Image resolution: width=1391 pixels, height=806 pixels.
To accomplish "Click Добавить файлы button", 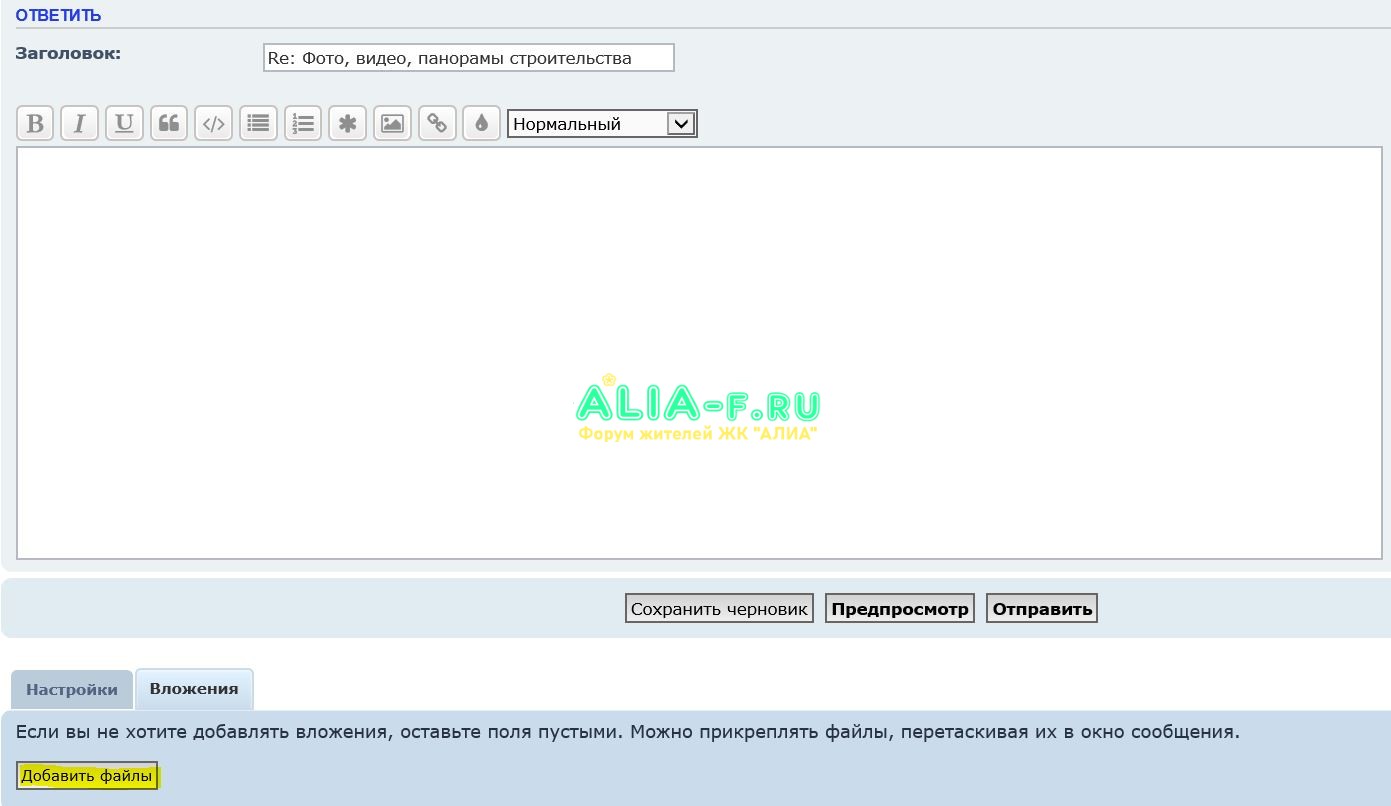I will [x=87, y=776].
